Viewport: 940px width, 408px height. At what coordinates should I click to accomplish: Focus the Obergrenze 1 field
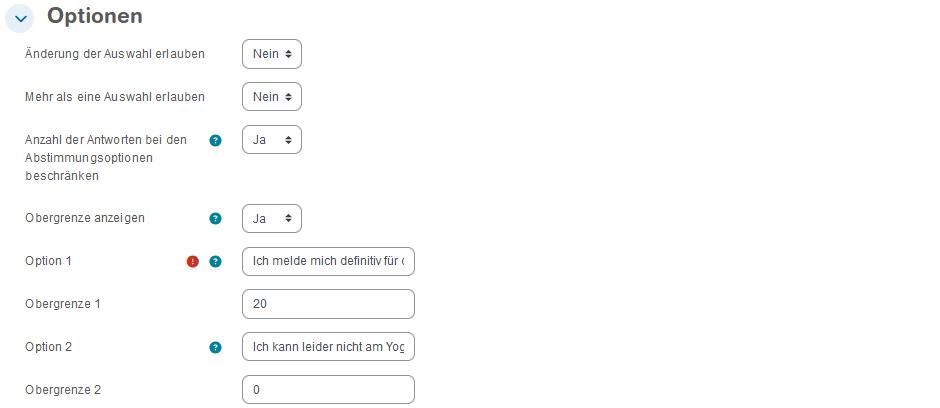(x=328, y=304)
